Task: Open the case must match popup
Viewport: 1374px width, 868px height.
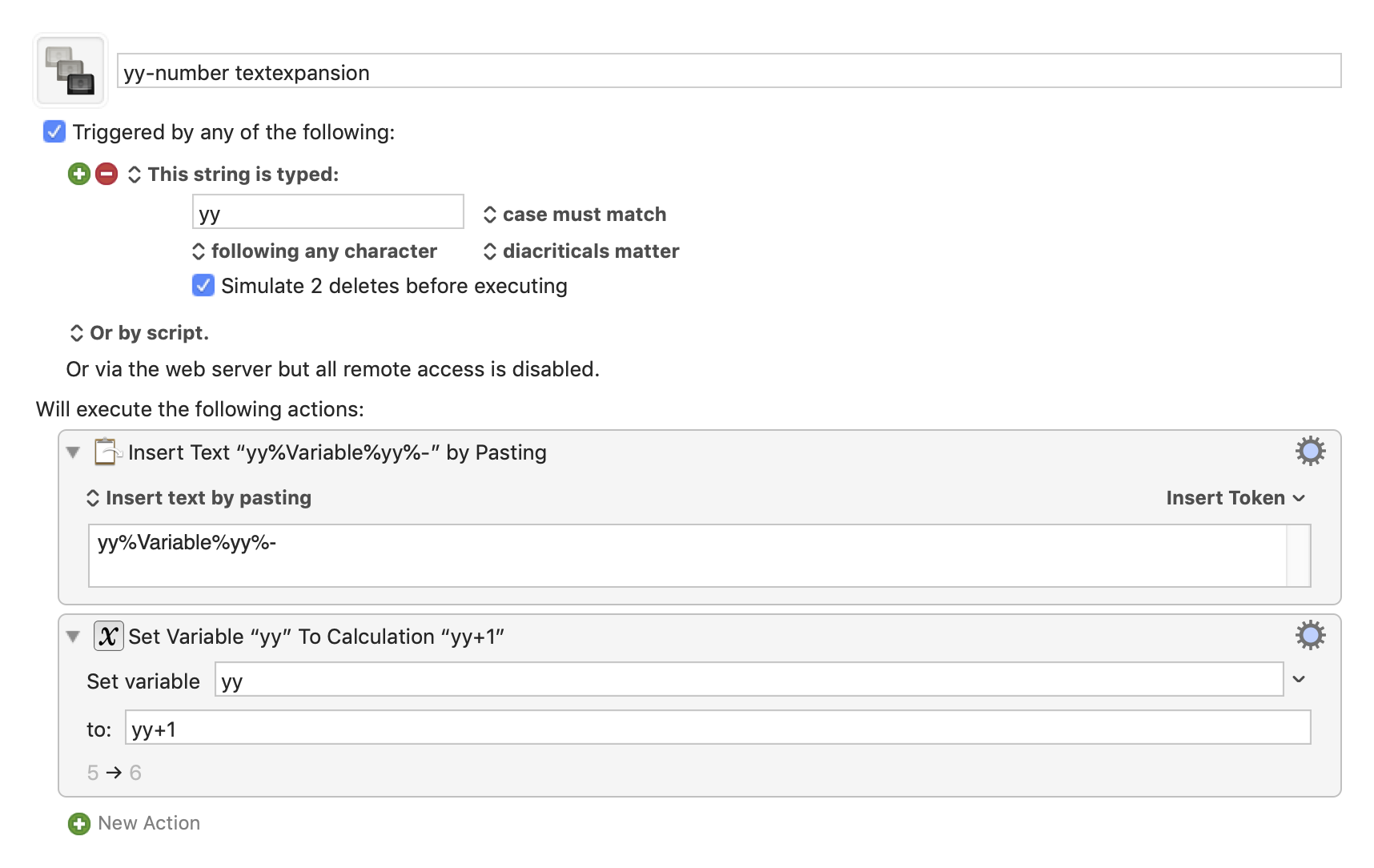Action: [x=575, y=215]
